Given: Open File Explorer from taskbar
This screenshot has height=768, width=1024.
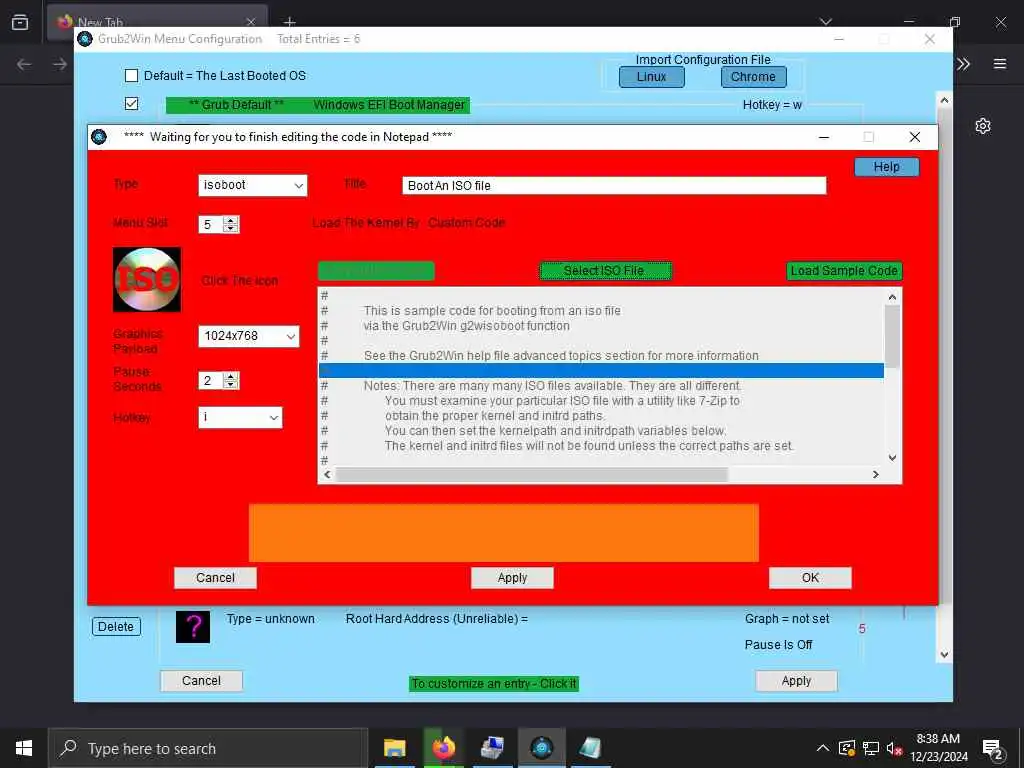Looking at the screenshot, I should pos(394,748).
